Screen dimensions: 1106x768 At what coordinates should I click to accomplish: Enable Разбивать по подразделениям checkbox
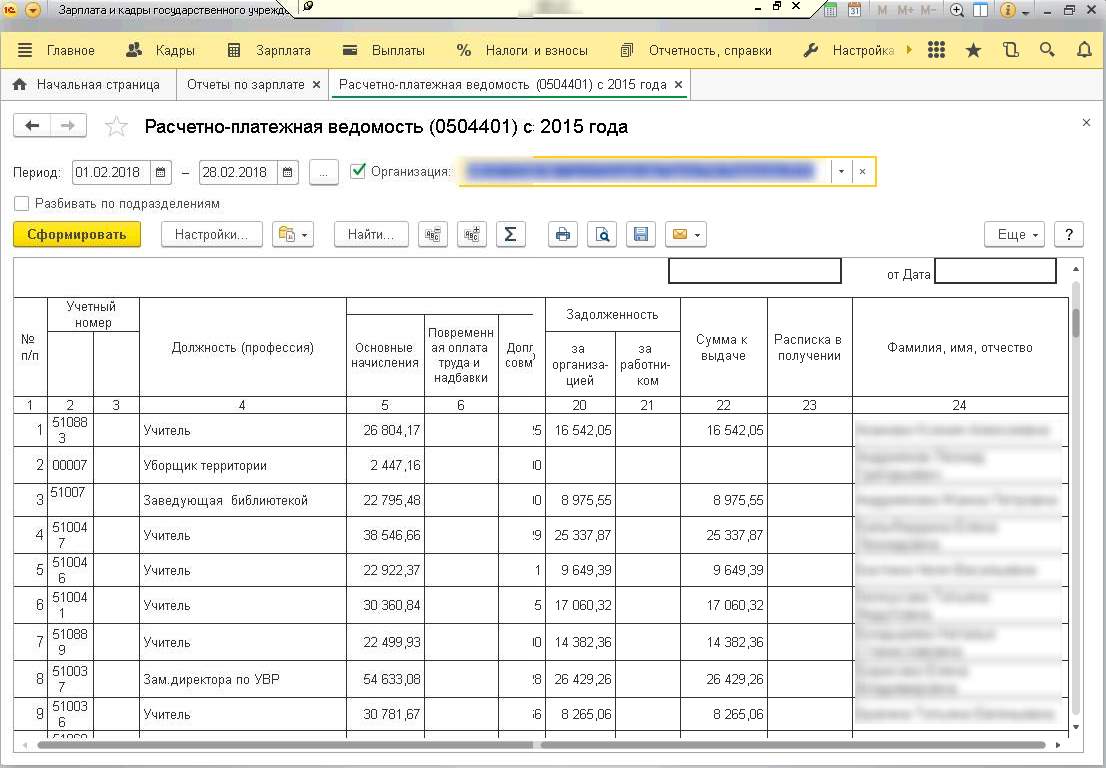(x=22, y=203)
